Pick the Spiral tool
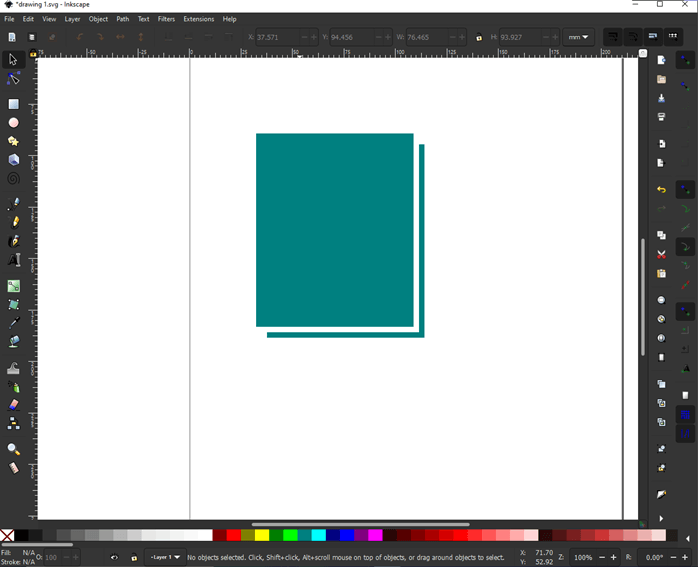Screen dimensions: 698x567 pyautogui.click(x=14, y=179)
